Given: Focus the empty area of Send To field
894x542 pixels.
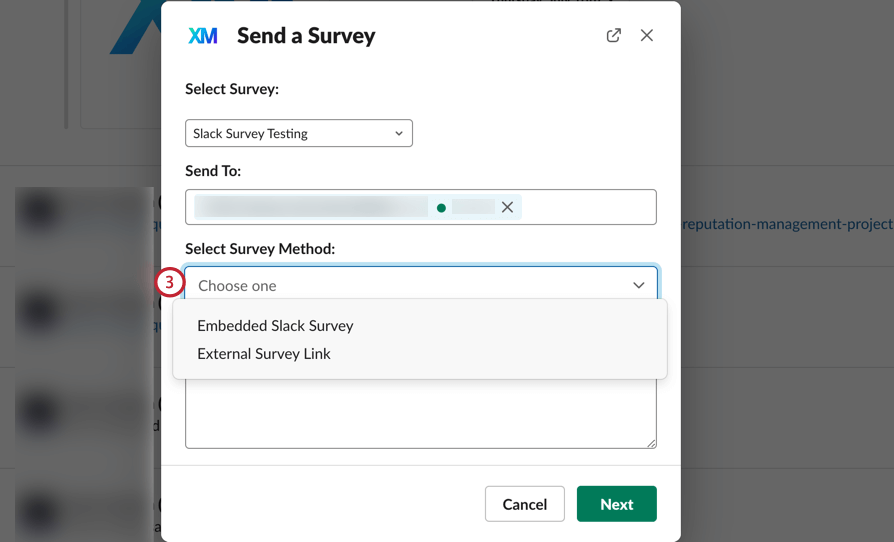Looking at the screenshot, I should pos(588,207).
